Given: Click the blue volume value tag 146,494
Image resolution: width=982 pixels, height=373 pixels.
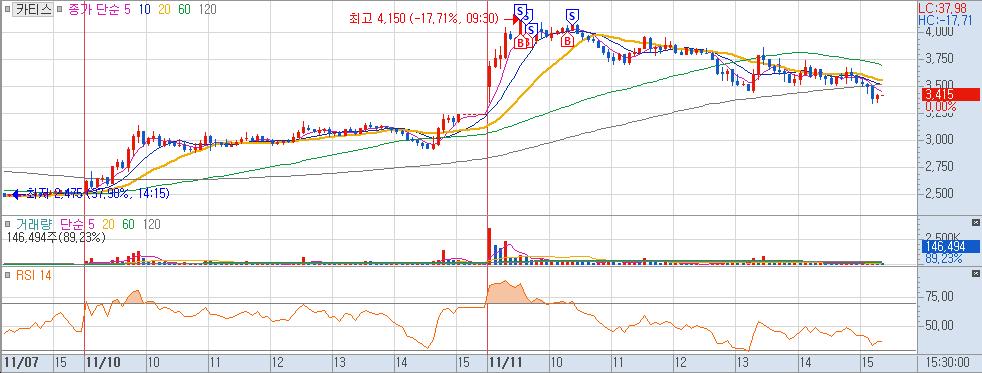Looking at the screenshot, I should tap(951, 247).
